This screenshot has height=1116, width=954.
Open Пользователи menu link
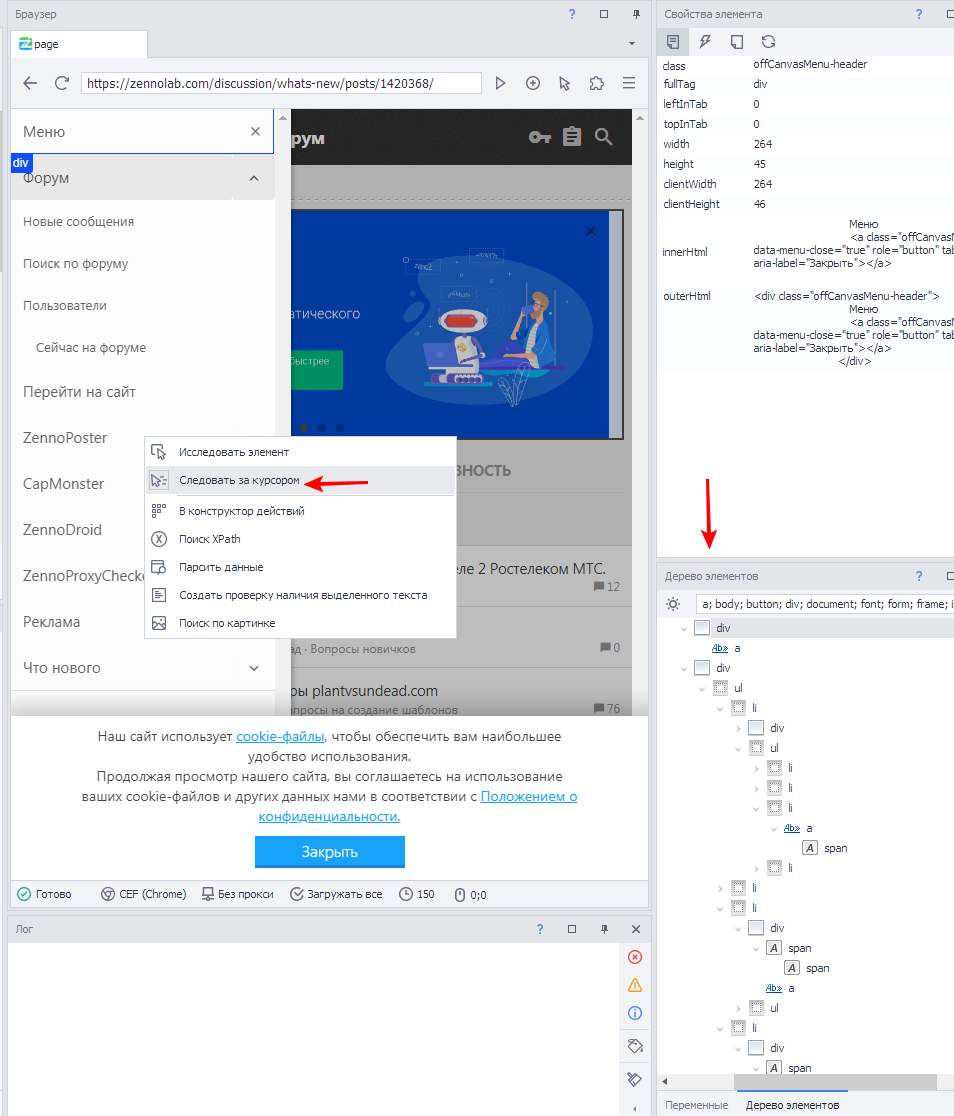[65, 305]
